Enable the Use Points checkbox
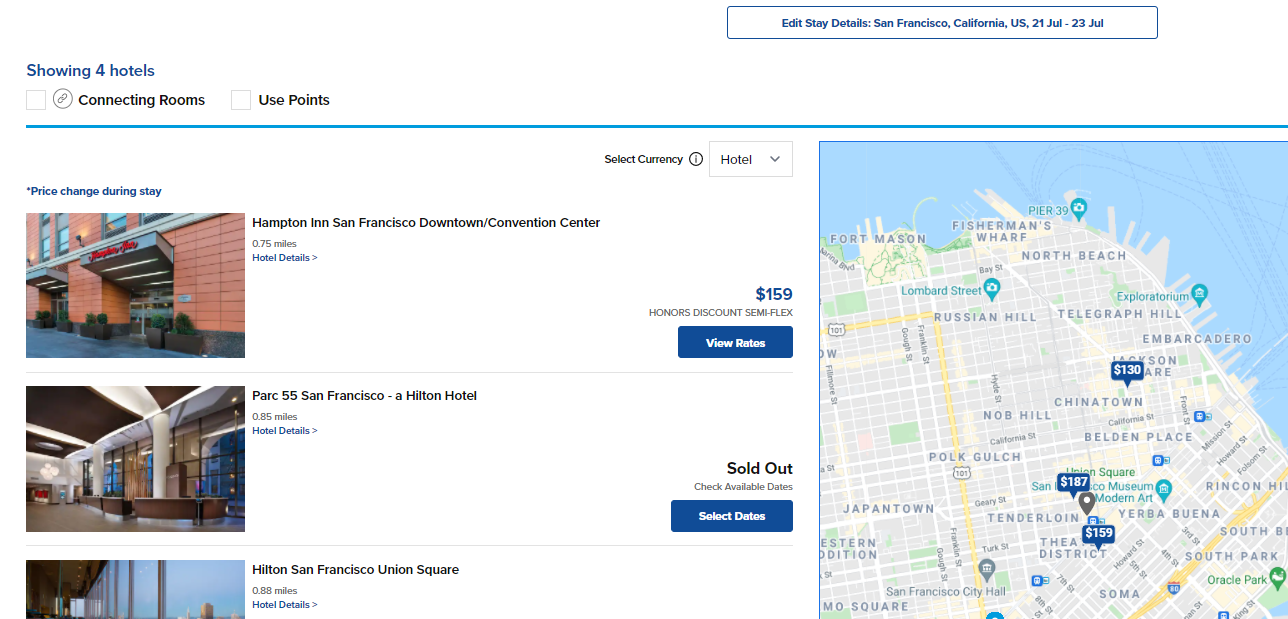The width and height of the screenshot is (1288, 619). (240, 99)
